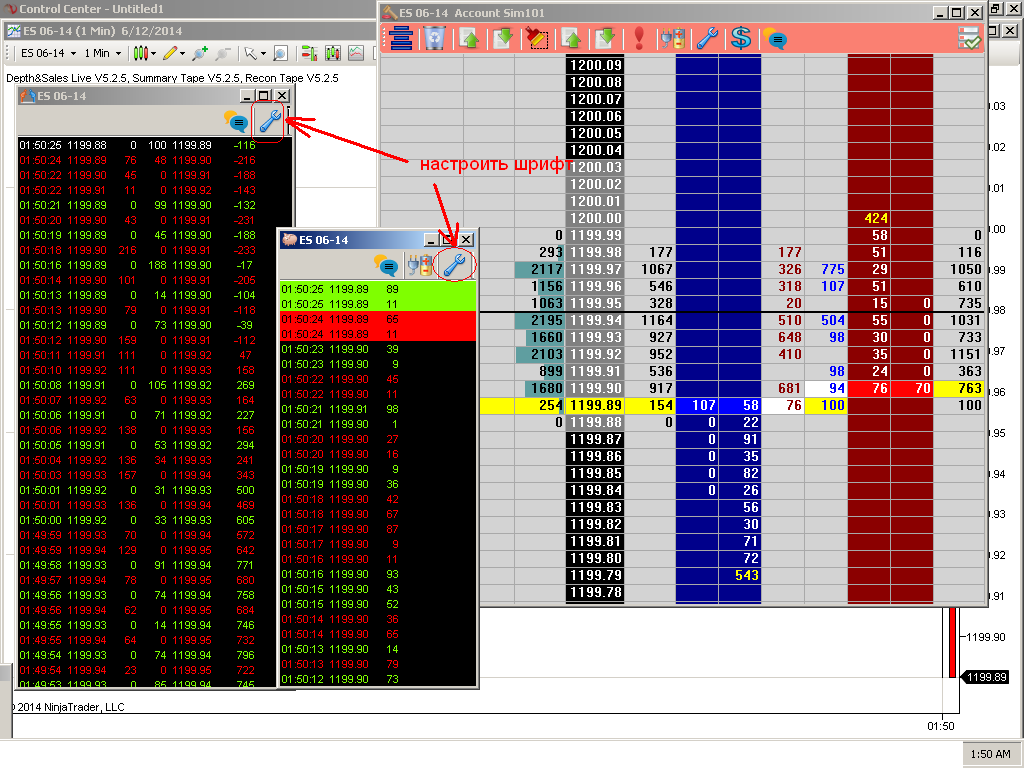Click the 1199.89 price cell in yellow row
The height and width of the screenshot is (768, 1024).
coord(594,405)
